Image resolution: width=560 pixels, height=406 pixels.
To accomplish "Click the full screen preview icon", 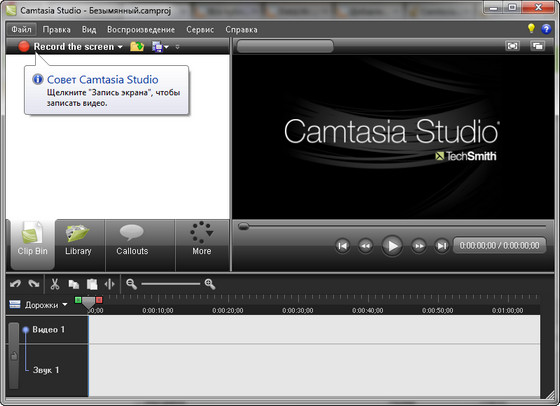I will coord(512,46).
